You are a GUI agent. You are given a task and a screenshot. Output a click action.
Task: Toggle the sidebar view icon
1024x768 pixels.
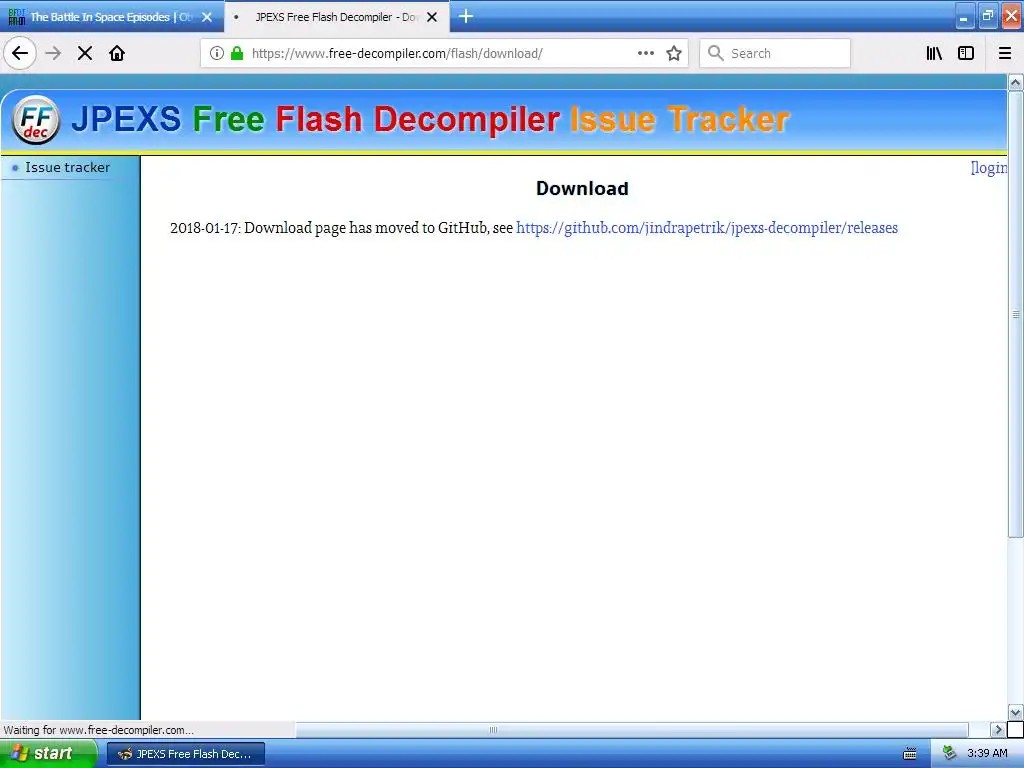coord(966,53)
